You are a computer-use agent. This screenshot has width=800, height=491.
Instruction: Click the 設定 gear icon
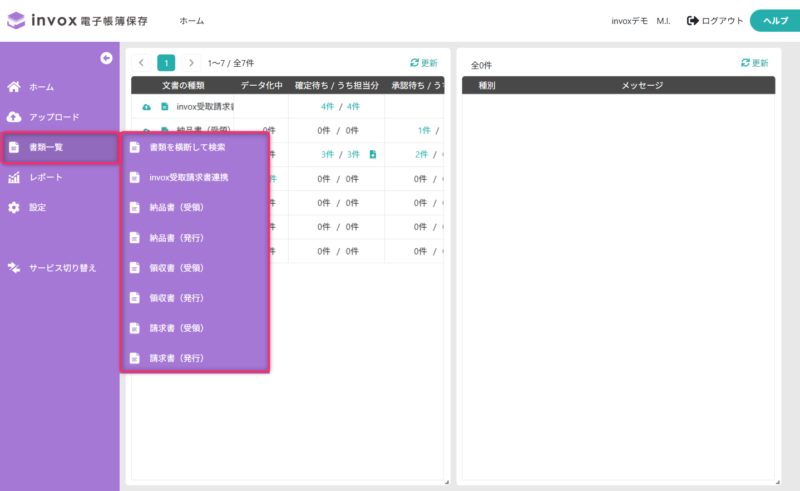pyautogui.click(x=14, y=207)
